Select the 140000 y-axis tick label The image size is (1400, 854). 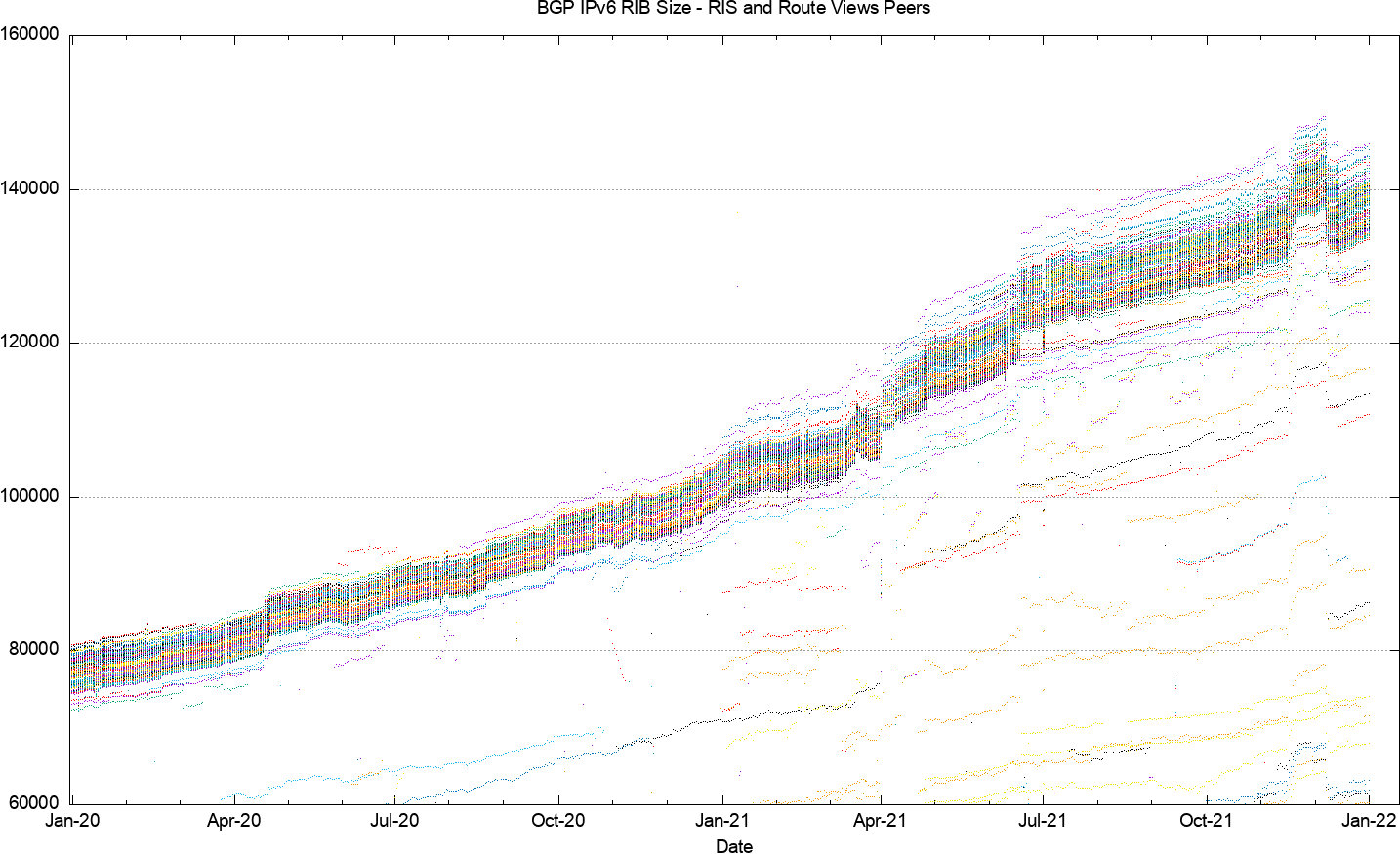point(29,188)
